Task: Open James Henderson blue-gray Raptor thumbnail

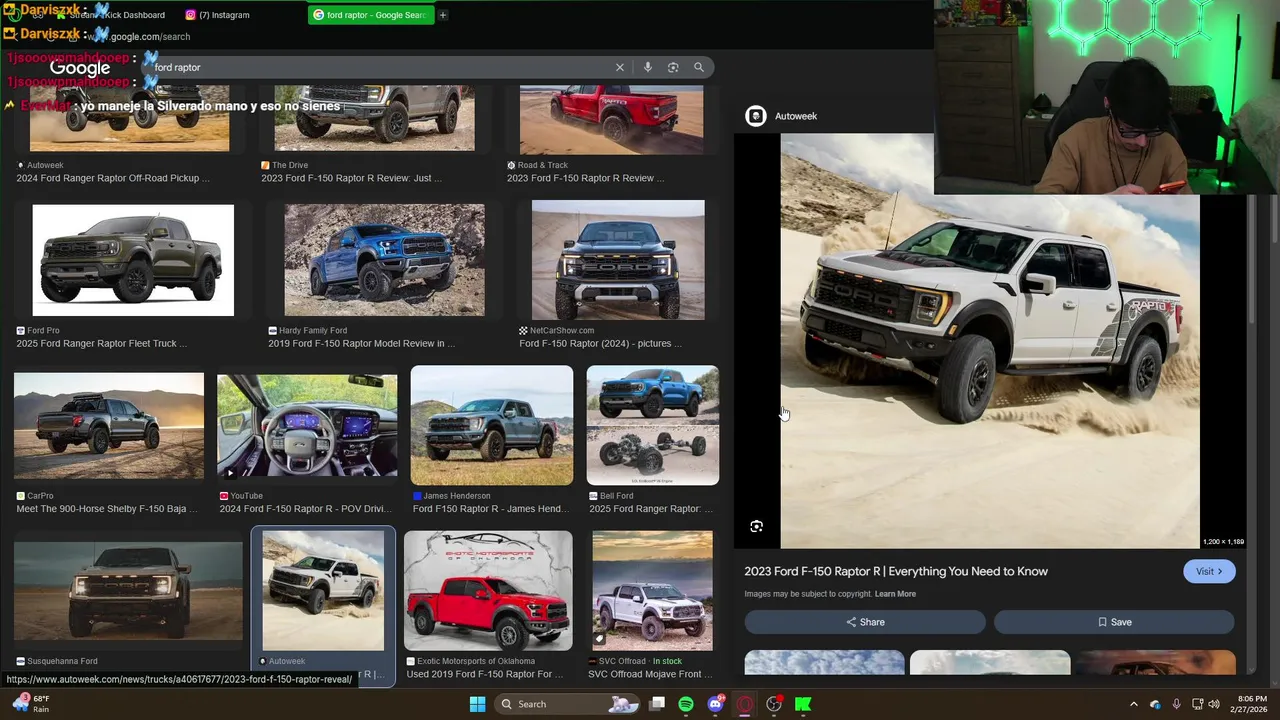Action: tap(492, 425)
